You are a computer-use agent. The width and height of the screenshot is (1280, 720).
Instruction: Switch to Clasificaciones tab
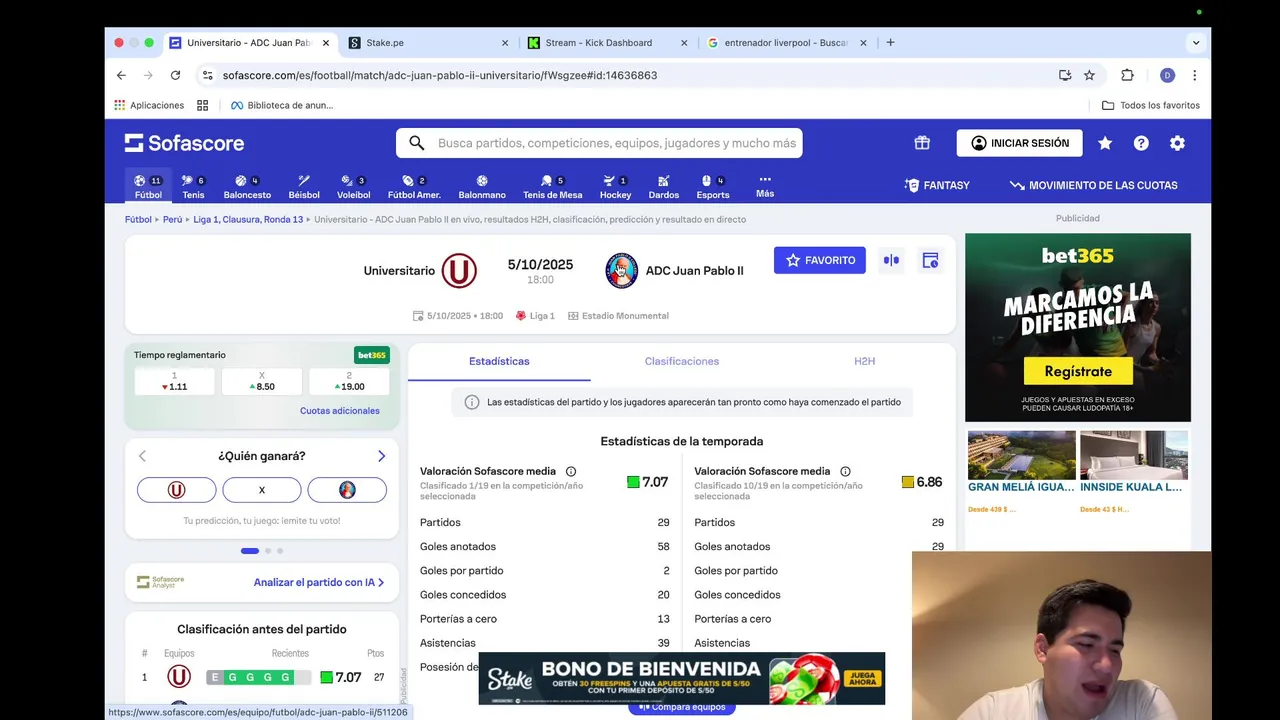coord(682,361)
